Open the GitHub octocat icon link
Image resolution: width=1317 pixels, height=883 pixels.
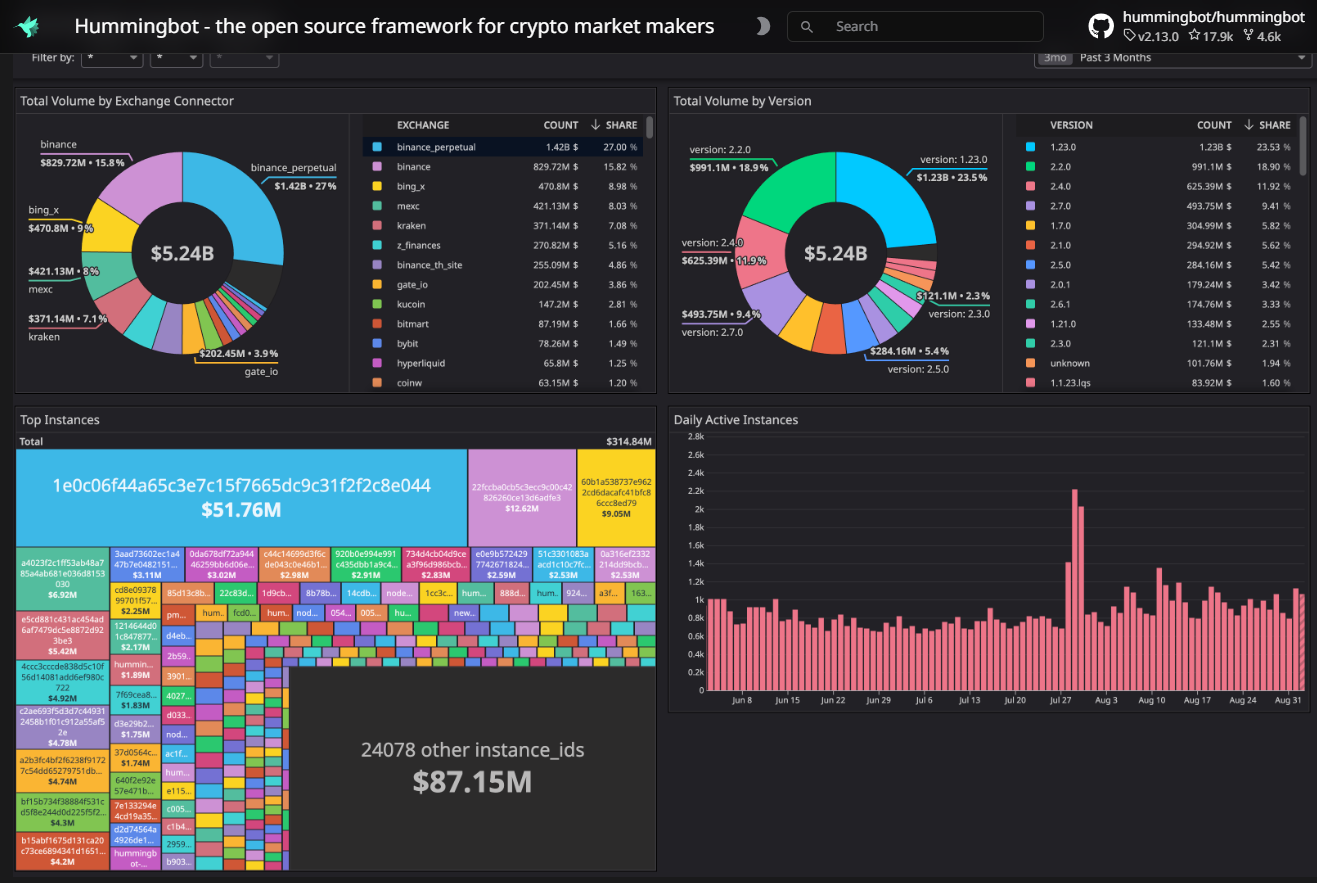(x=1101, y=27)
